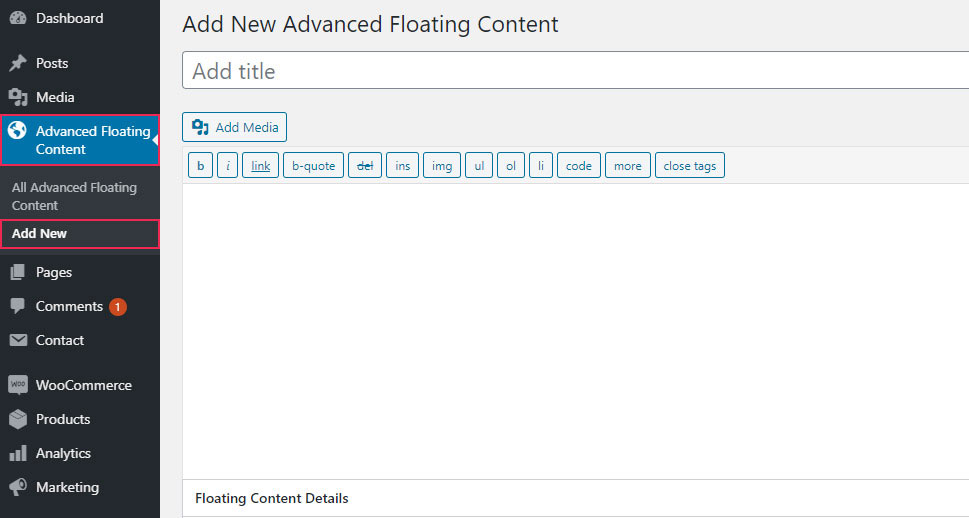Viewport: 969px width, 518px height.
Task: Open the Analytics bar chart icon
Action: [18, 453]
